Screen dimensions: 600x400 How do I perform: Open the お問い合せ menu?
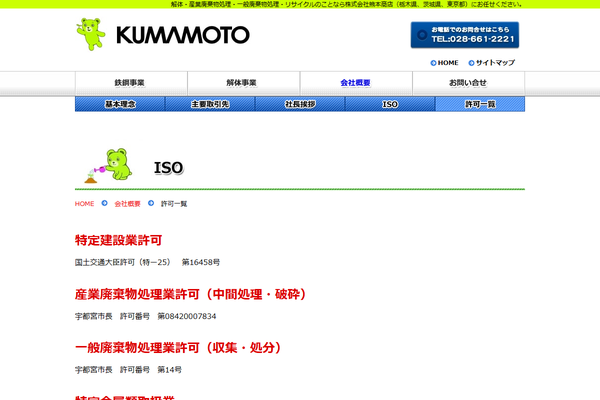click(x=469, y=83)
